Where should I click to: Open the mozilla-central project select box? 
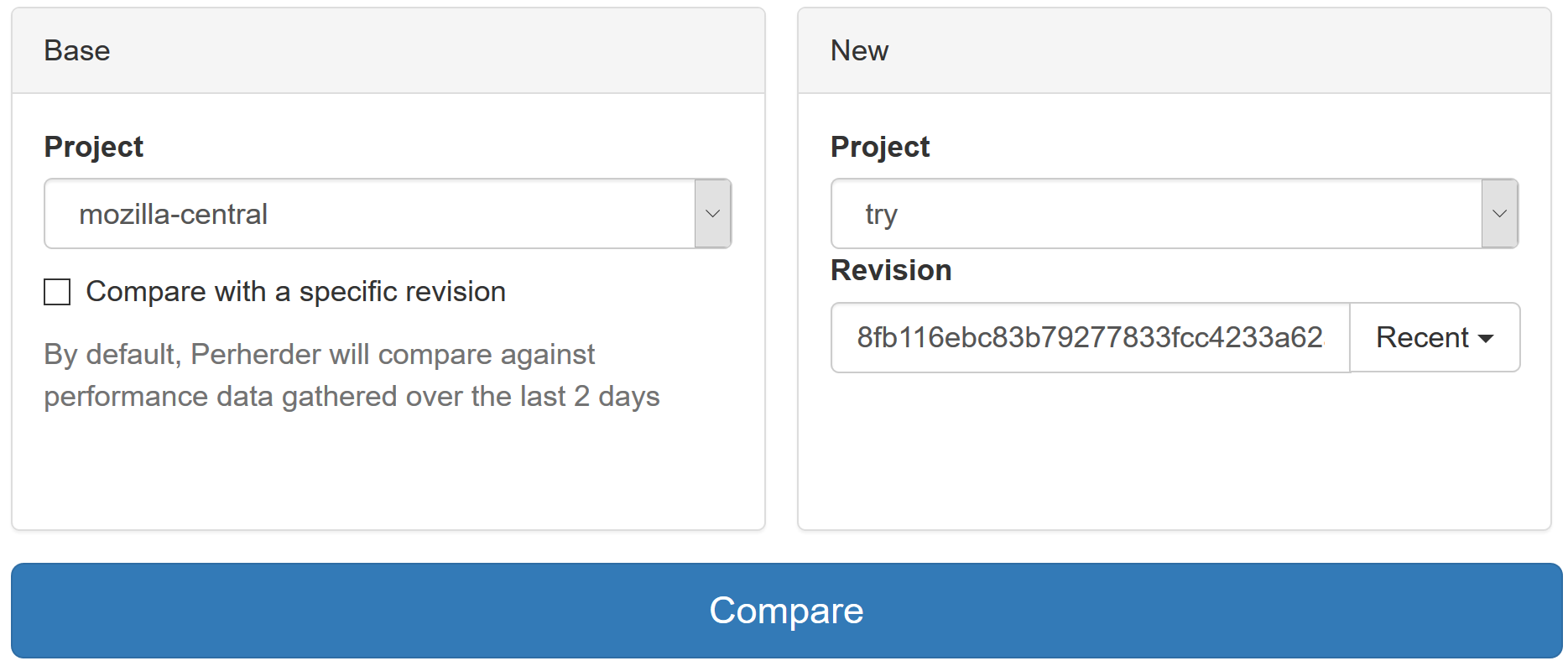(369, 214)
